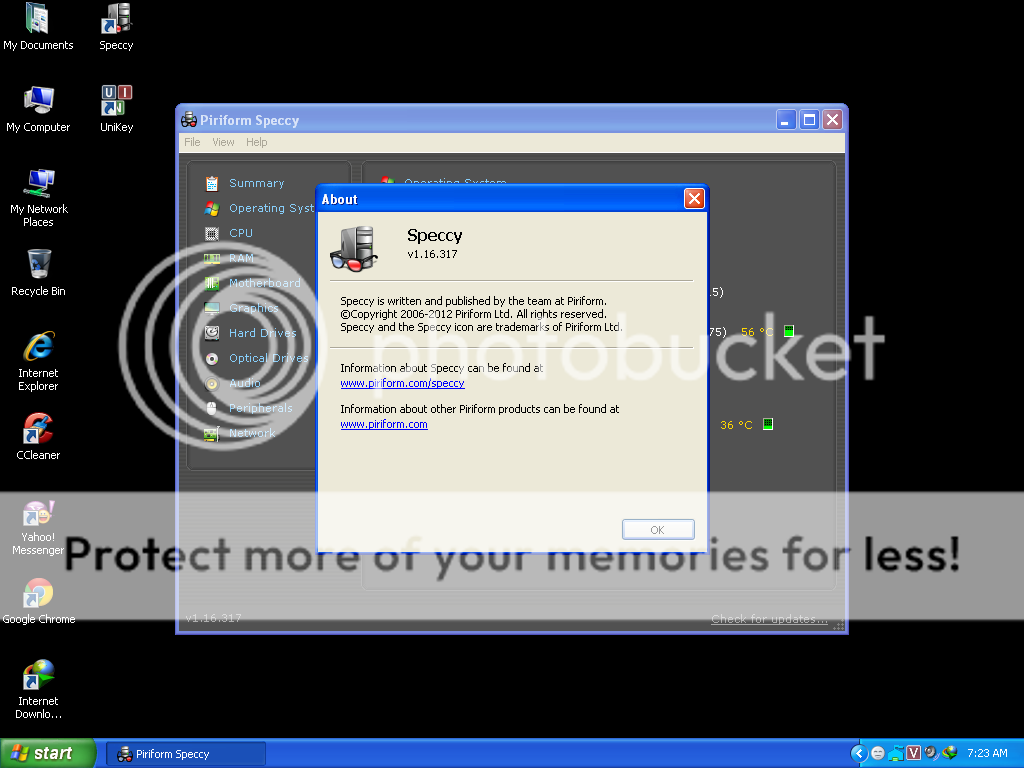The width and height of the screenshot is (1024, 768).
Task: Open the Hard Drives disk icon
Action: tap(212, 333)
